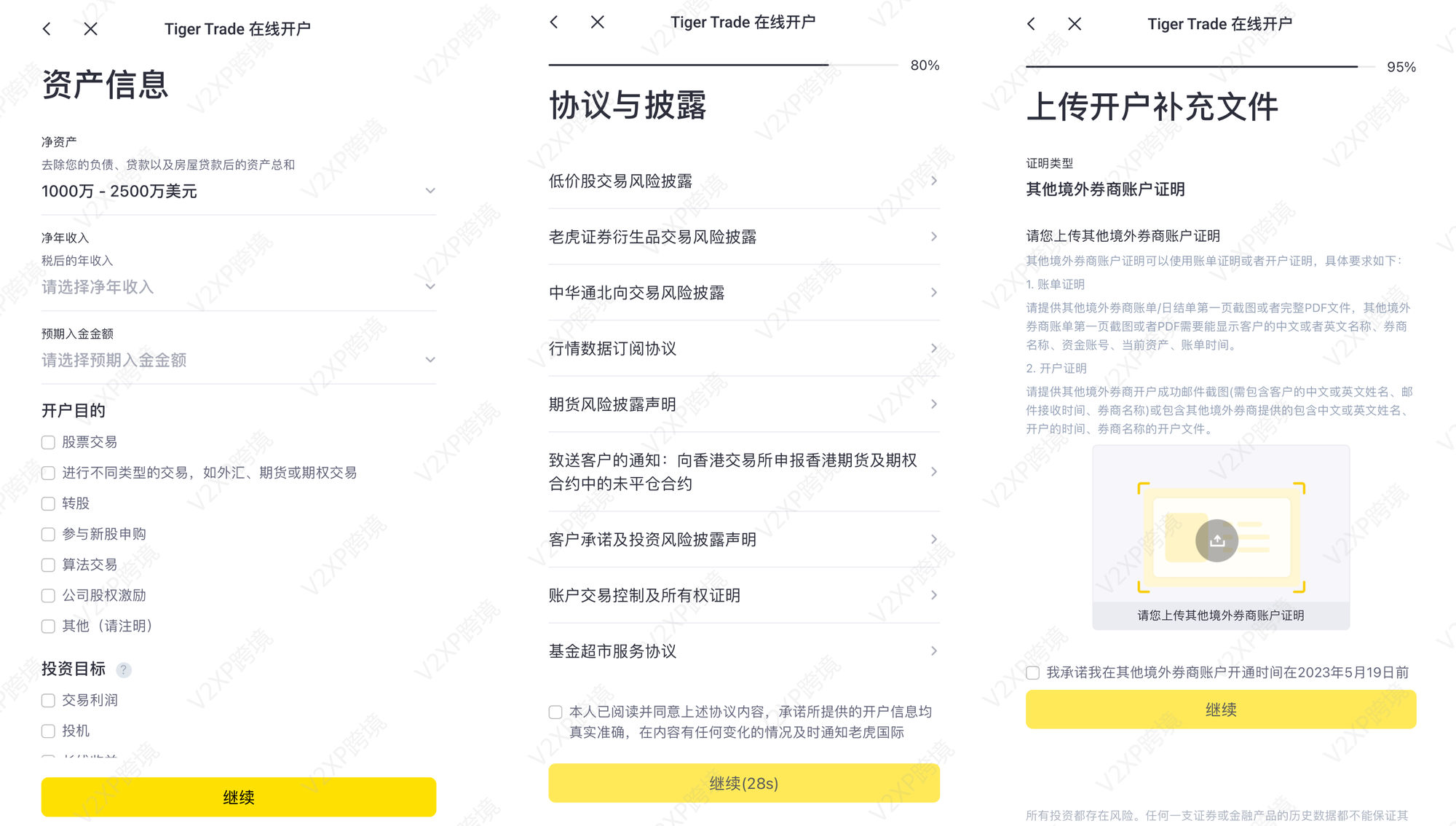Tick the 参与新股申购 checkbox
1456x826 pixels.
tap(49, 535)
